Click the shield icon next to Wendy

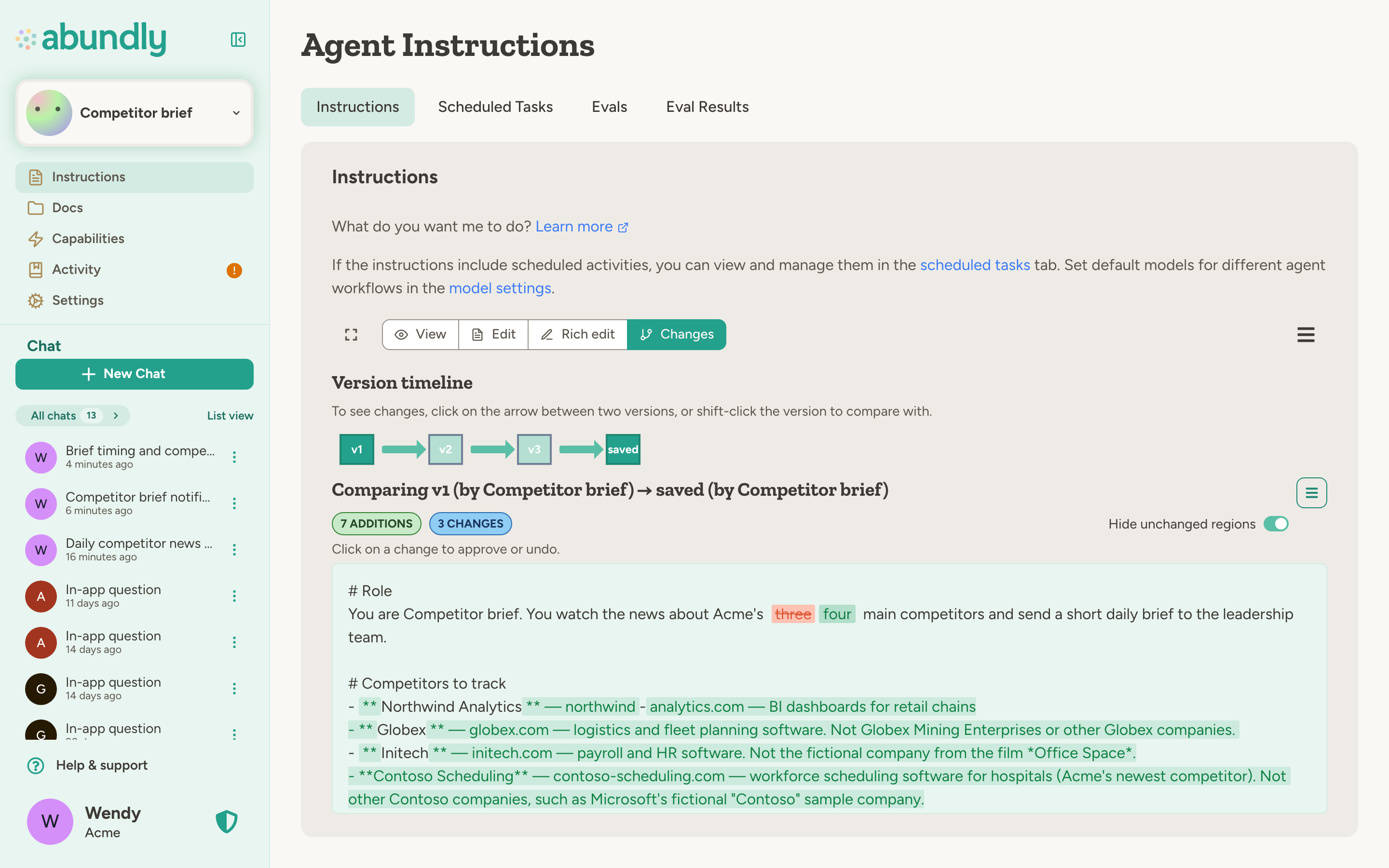(227, 822)
